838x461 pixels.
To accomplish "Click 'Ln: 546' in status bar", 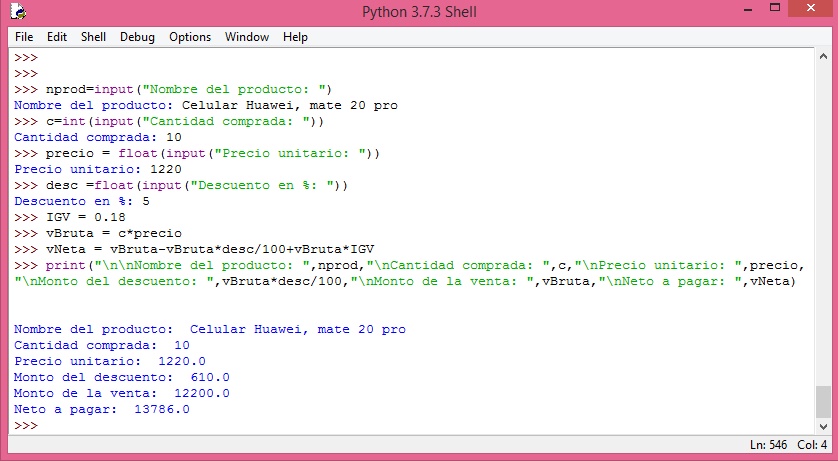I will click(x=769, y=445).
